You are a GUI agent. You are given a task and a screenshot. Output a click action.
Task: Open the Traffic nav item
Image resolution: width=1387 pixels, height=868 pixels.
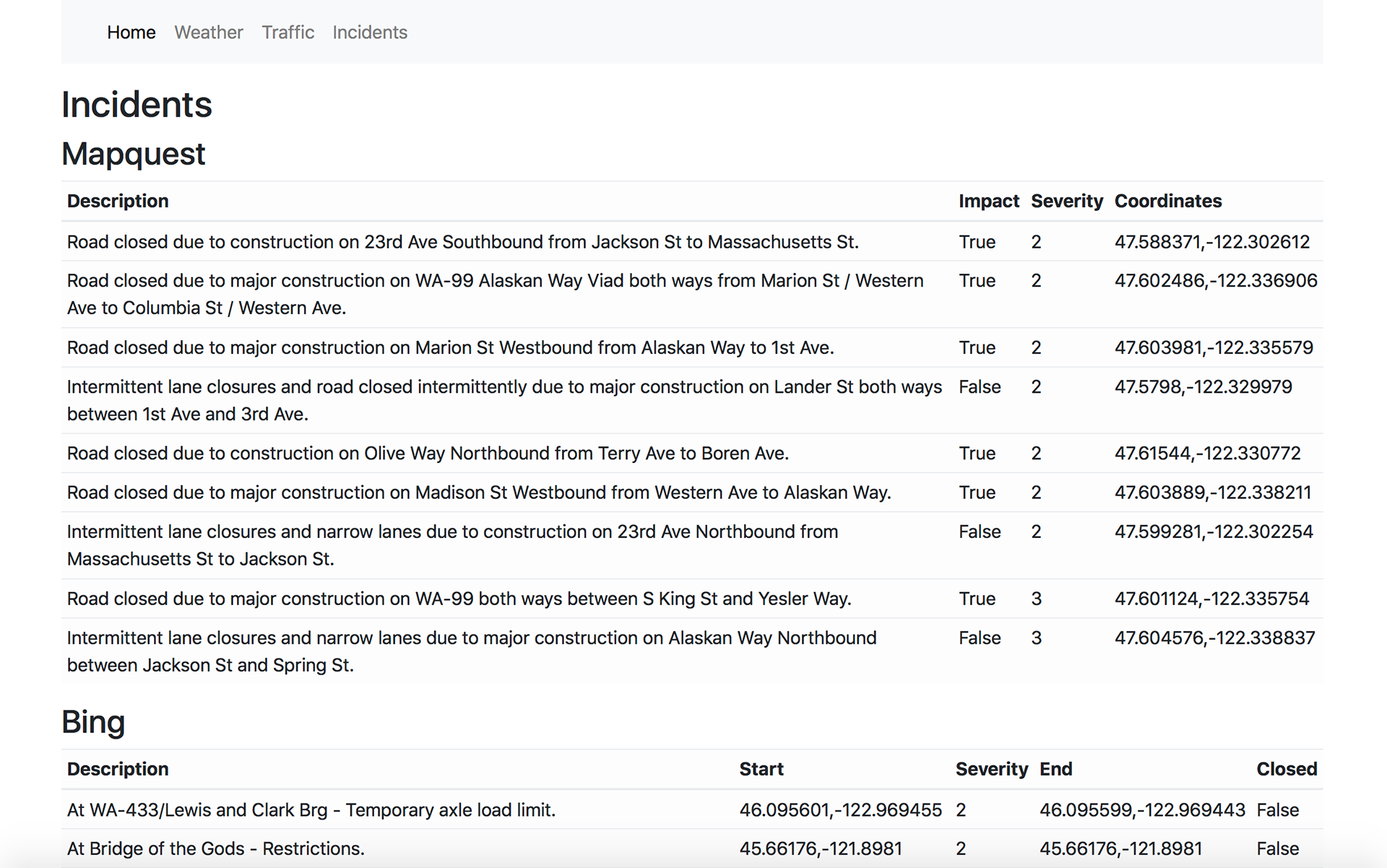coord(288,32)
